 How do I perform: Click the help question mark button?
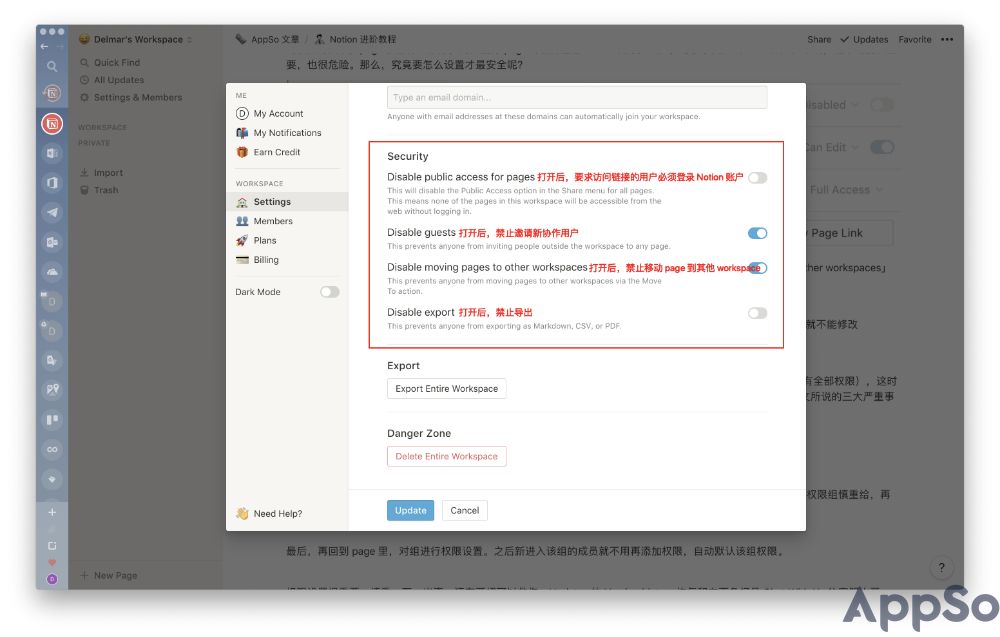(x=941, y=567)
